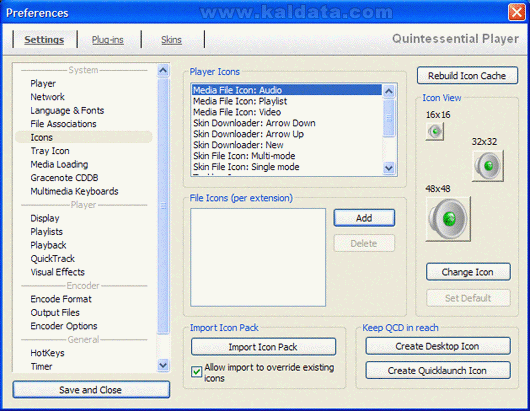Image resolution: width=530 pixels, height=411 pixels.
Task: Click Create Desktop Icon button
Action: 438,346
